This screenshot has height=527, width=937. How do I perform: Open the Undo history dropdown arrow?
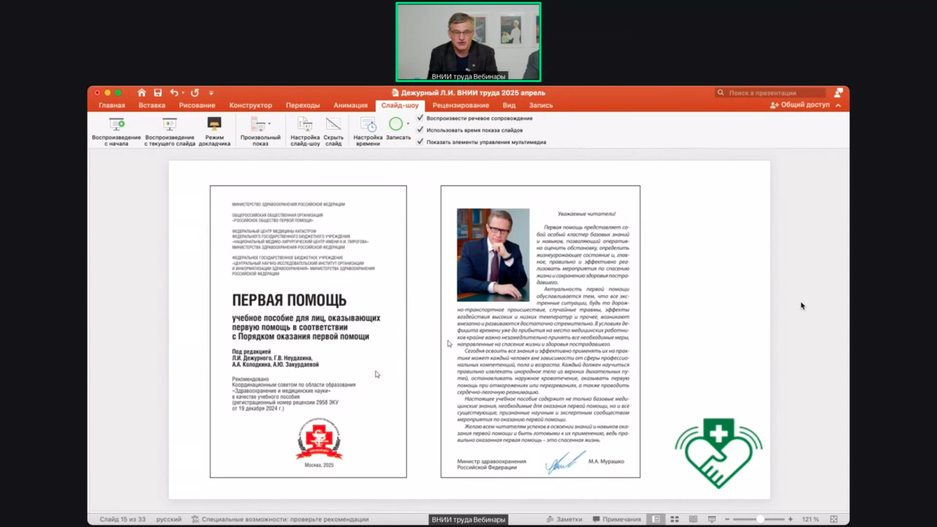(183, 93)
